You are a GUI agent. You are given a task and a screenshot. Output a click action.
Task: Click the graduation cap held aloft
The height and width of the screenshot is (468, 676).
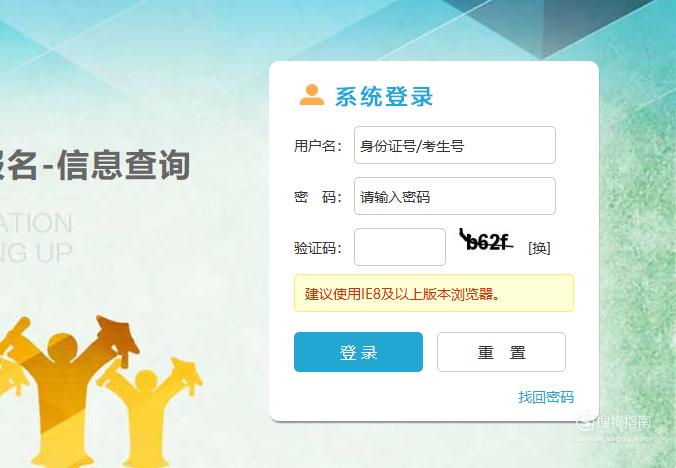(118, 337)
